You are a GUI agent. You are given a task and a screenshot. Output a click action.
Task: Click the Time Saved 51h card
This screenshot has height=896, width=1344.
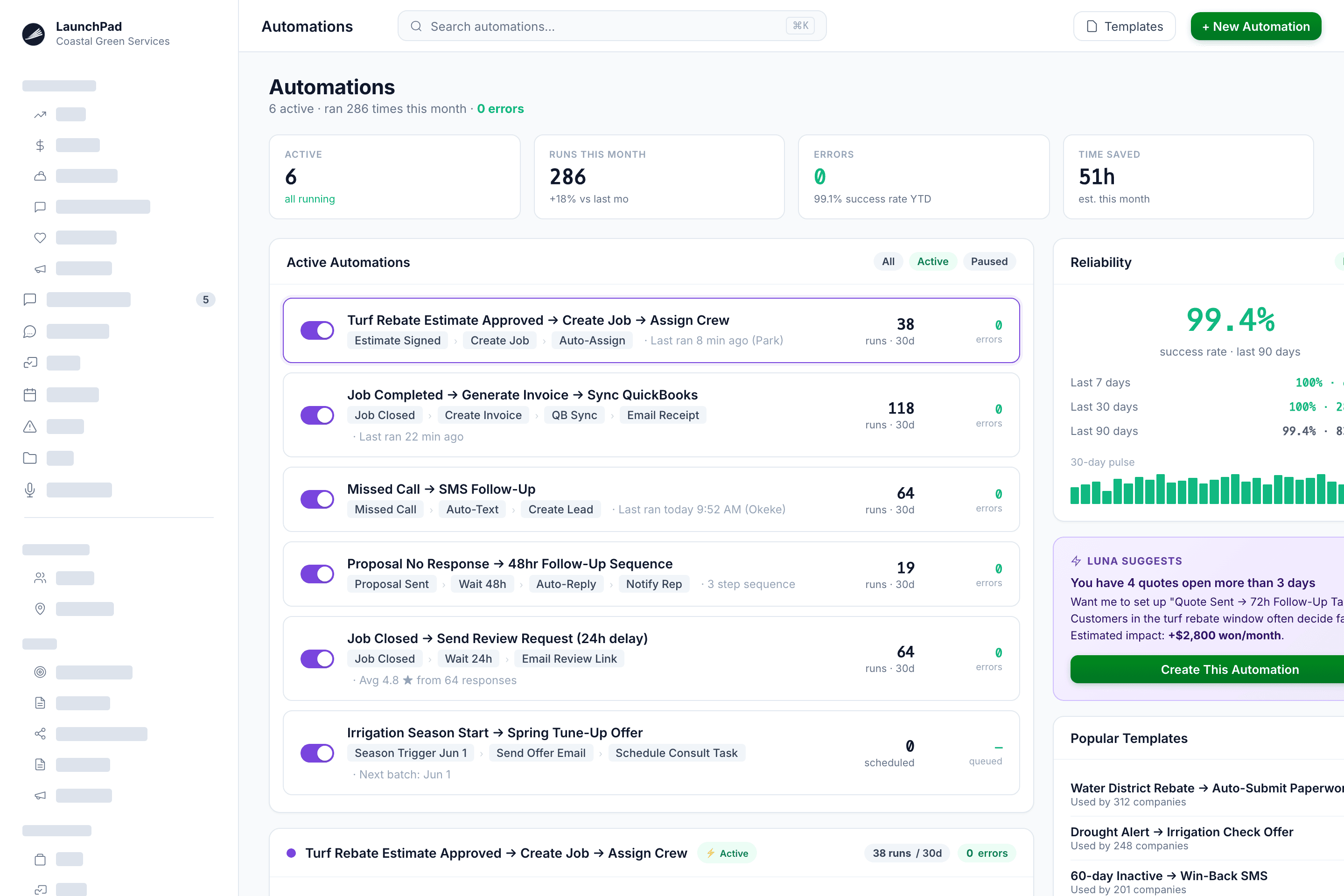[x=1188, y=177]
